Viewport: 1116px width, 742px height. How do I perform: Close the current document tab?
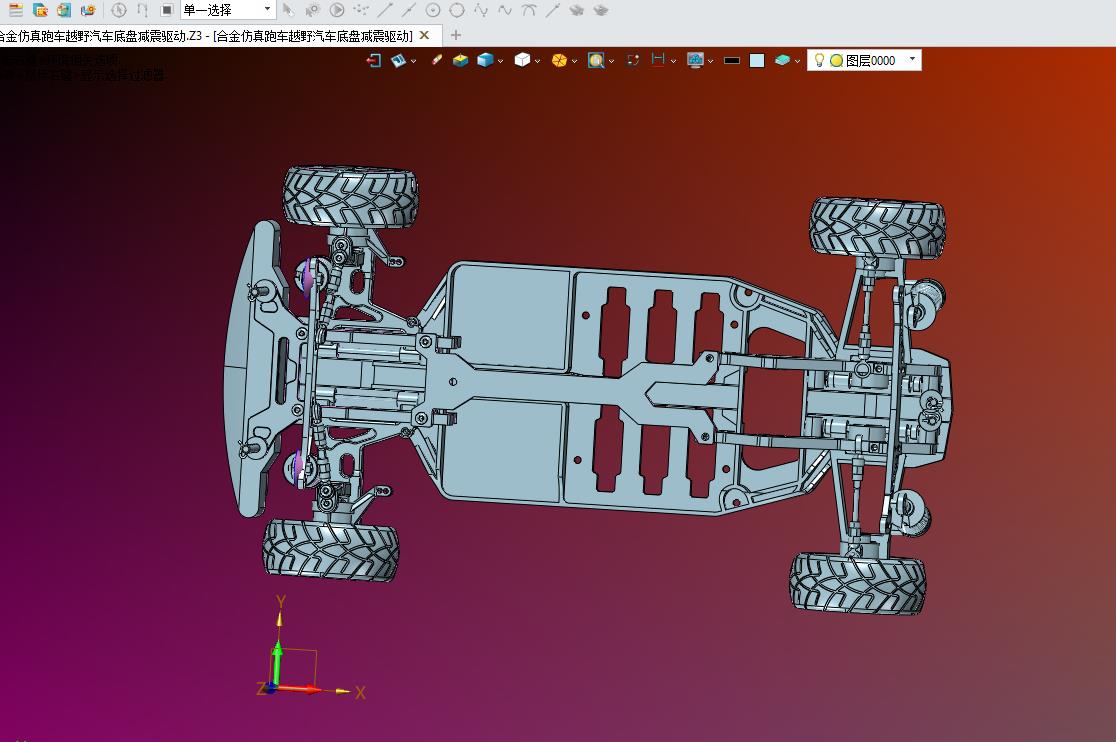tap(424, 35)
